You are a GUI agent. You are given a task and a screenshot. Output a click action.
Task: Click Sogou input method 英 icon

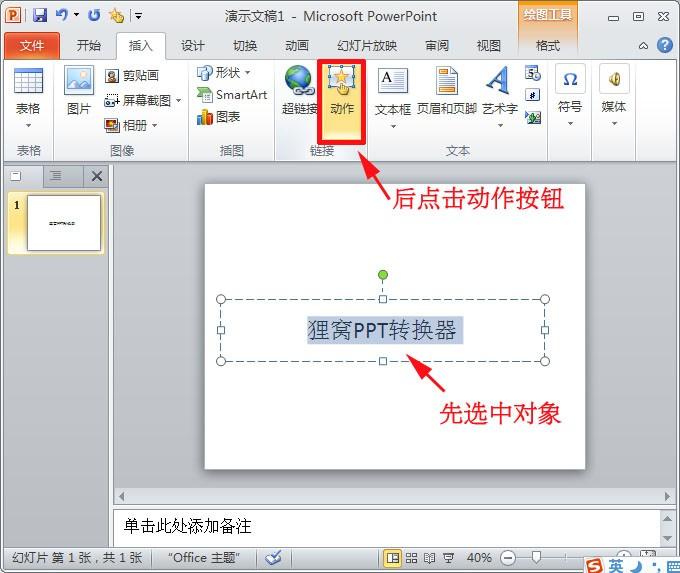click(x=616, y=566)
